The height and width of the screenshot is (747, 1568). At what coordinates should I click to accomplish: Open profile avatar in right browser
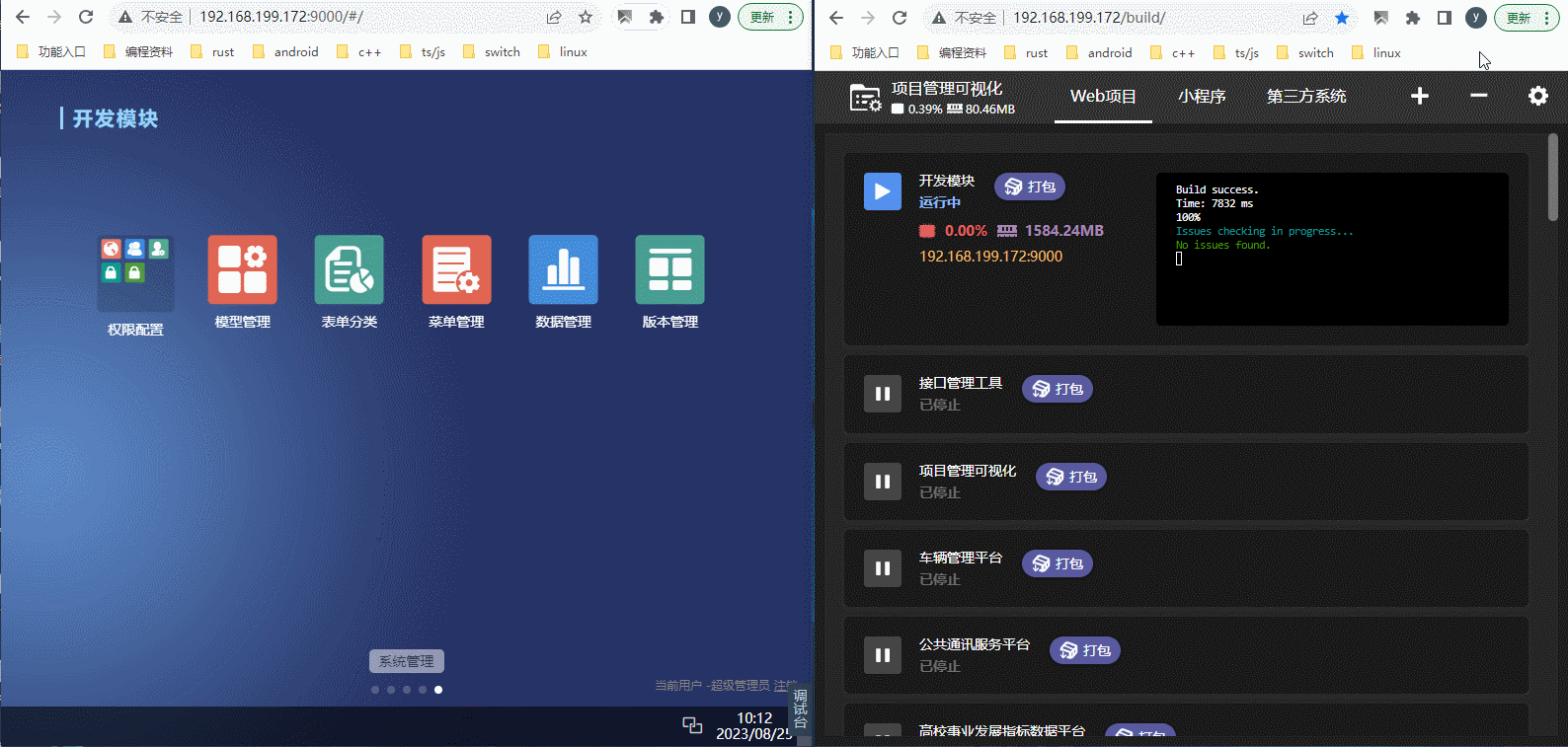1476,17
